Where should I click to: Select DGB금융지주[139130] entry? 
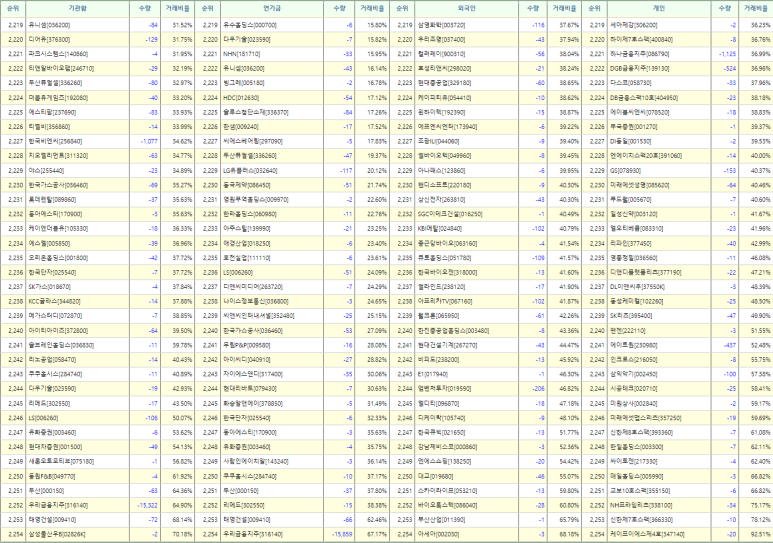click(x=640, y=69)
